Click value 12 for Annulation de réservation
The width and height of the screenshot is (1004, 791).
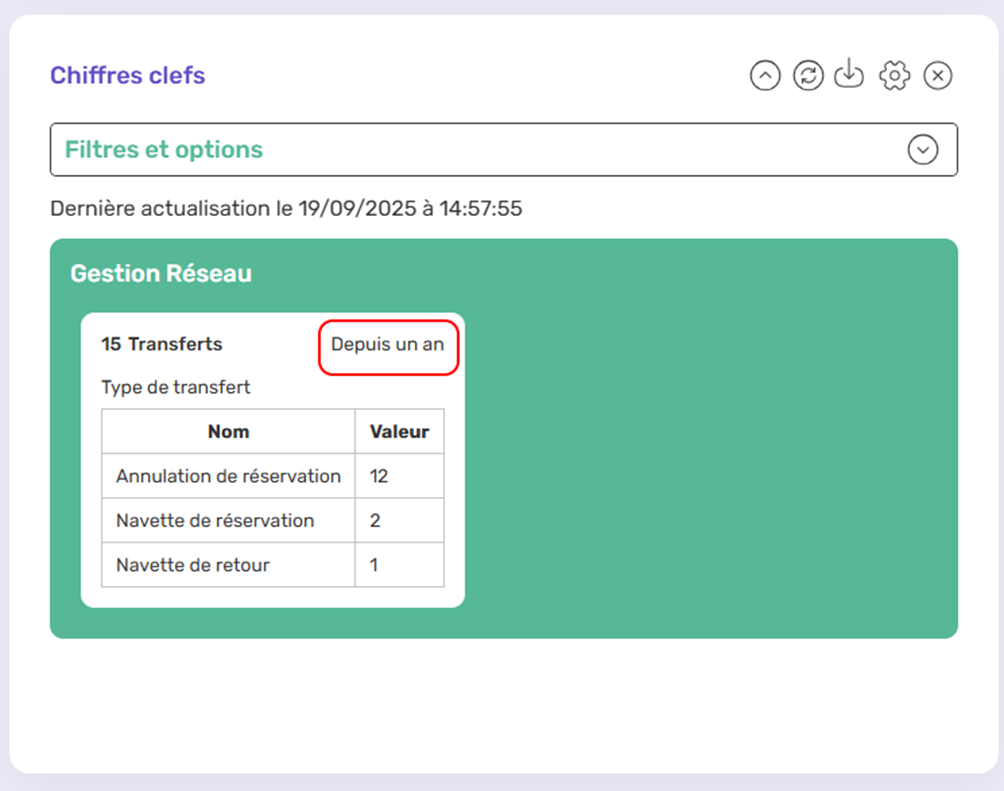tap(379, 476)
